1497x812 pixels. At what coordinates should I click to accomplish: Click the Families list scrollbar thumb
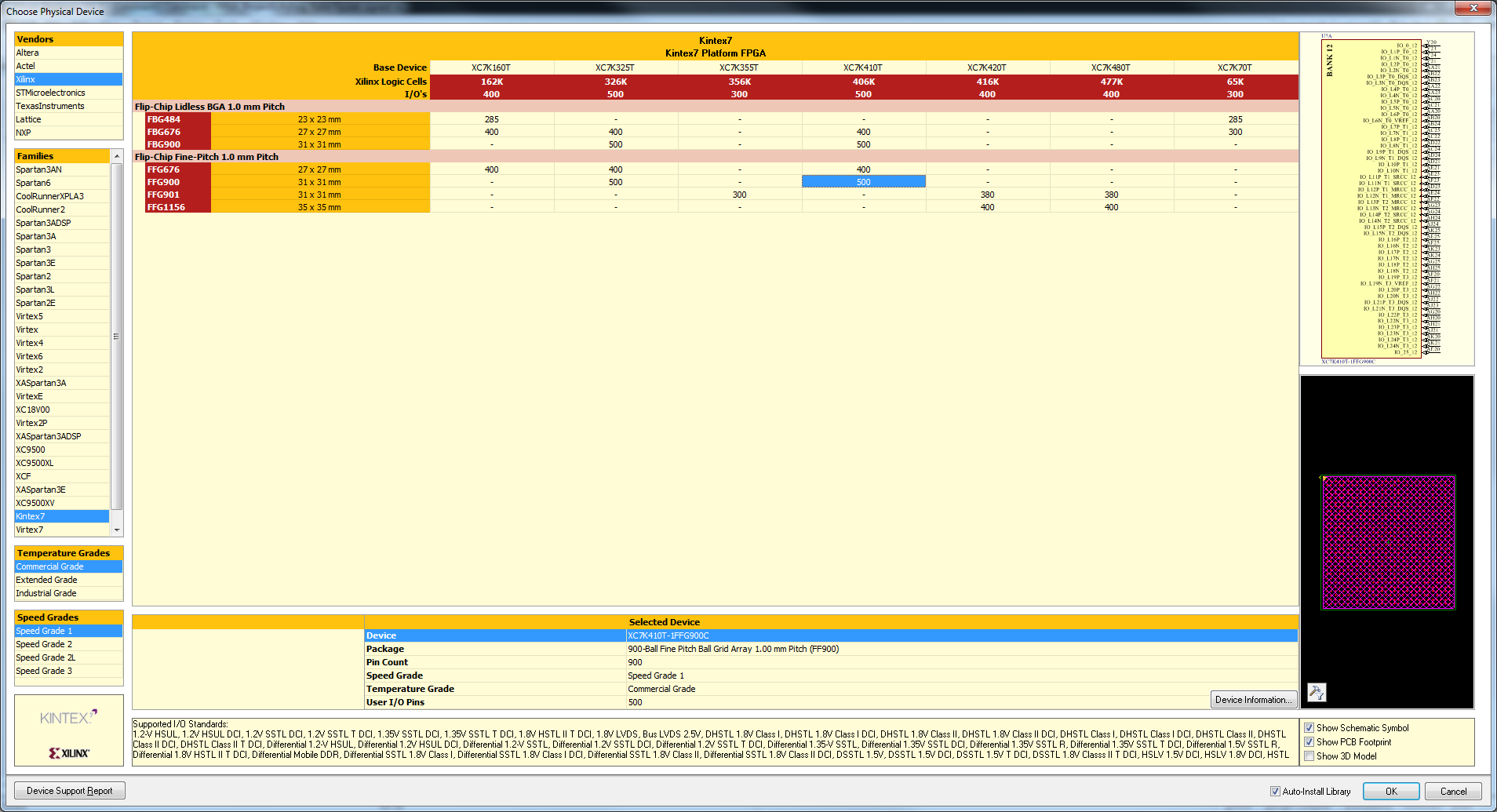[x=117, y=336]
